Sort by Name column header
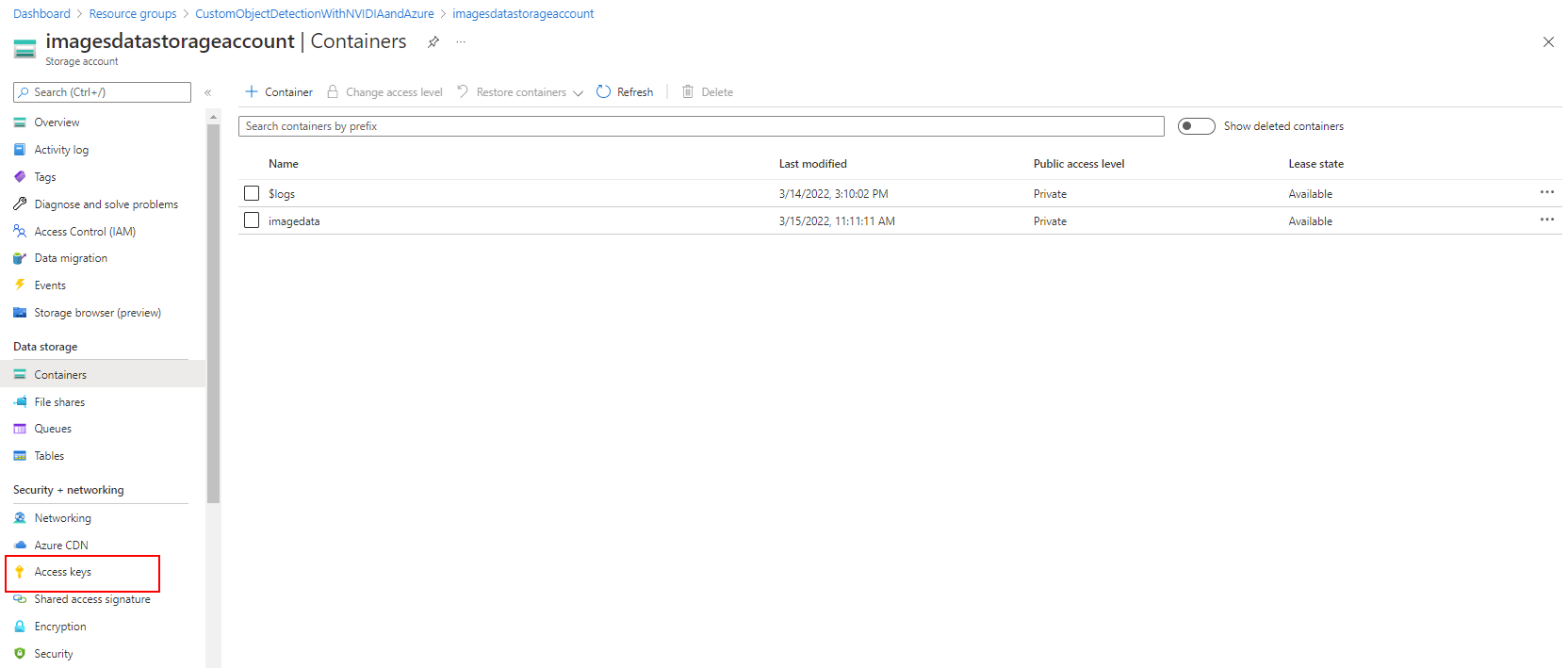Image resolution: width=1568 pixels, height=668 pixels. [284, 164]
